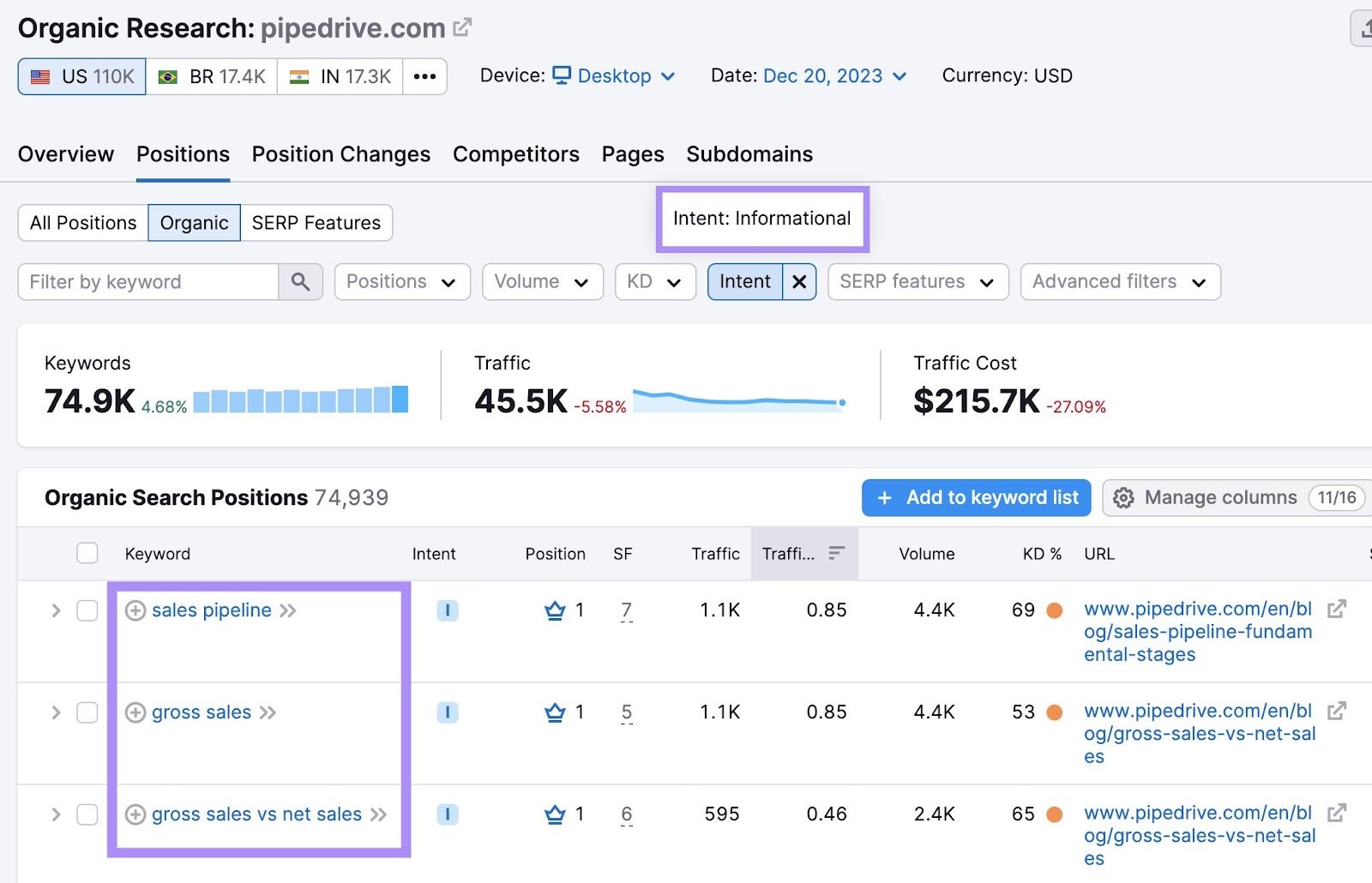Expand the sales pipeline row chevron
This screenshot has width=1372, height=883.
(x=55, y=610)
